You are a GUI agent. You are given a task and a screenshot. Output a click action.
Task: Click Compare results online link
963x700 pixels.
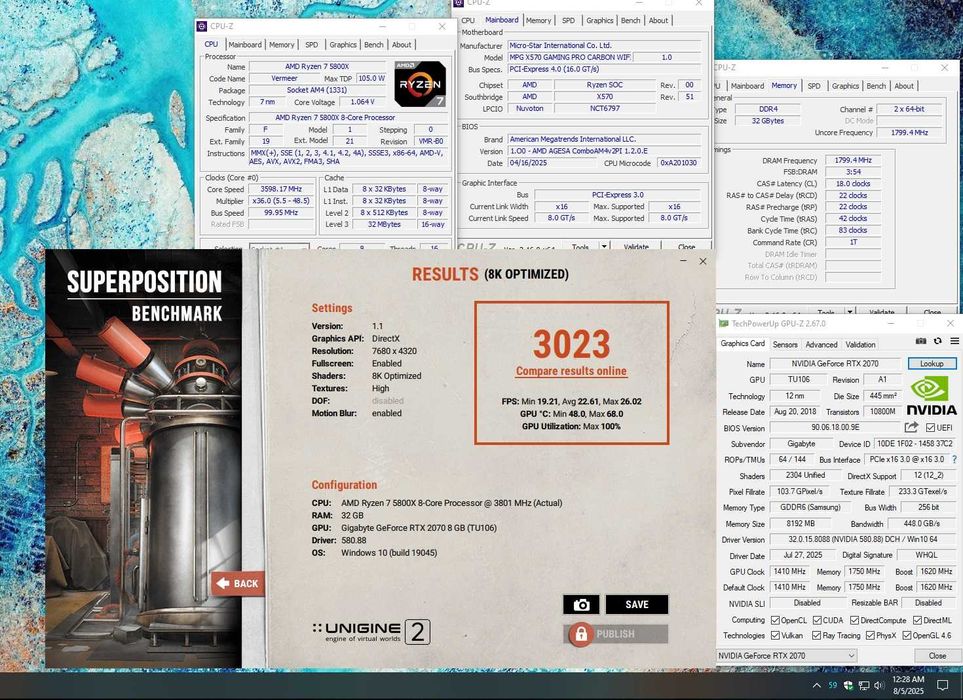coord(571,371)
